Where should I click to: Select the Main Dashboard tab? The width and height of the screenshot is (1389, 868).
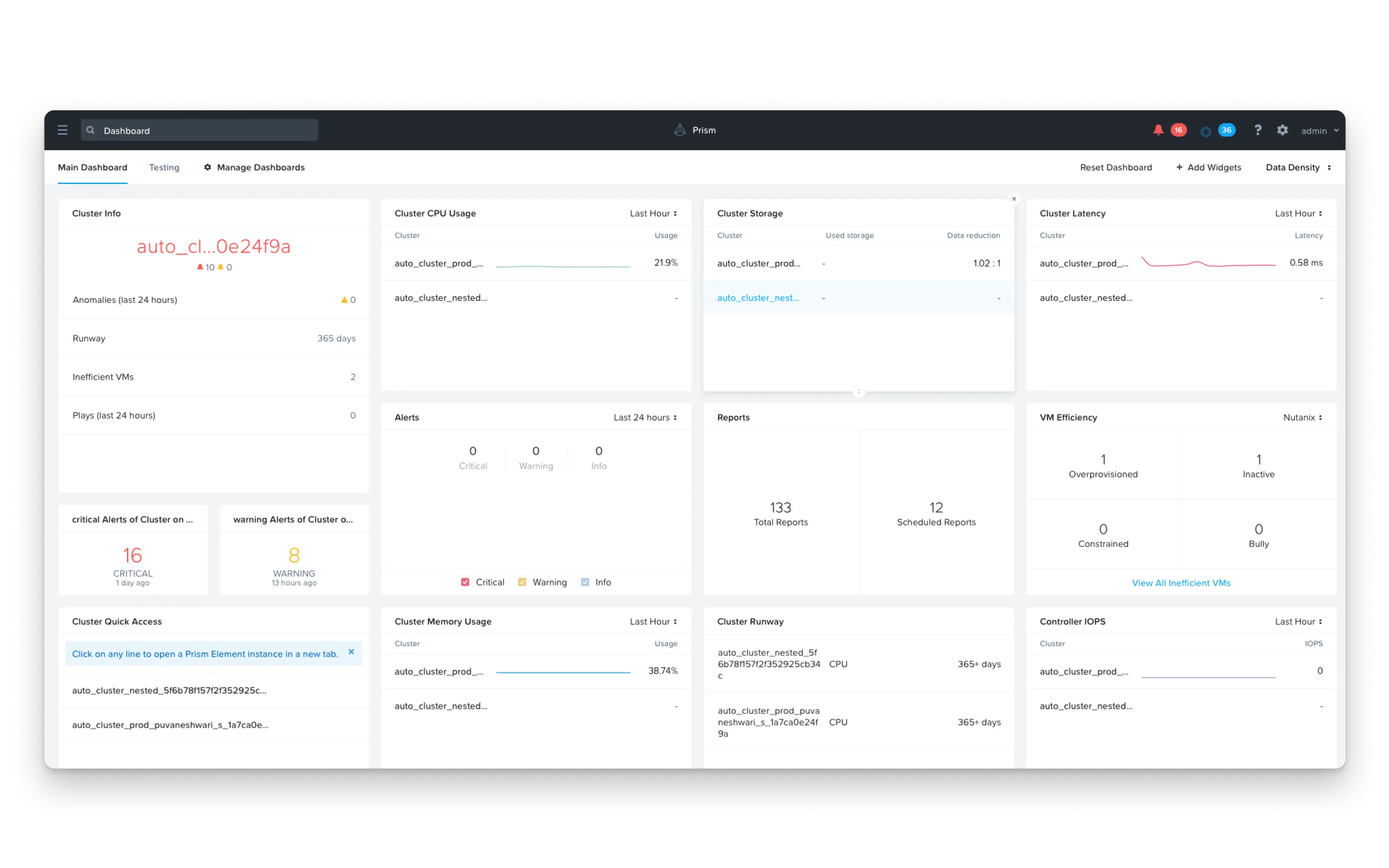(x=92, y=167)
